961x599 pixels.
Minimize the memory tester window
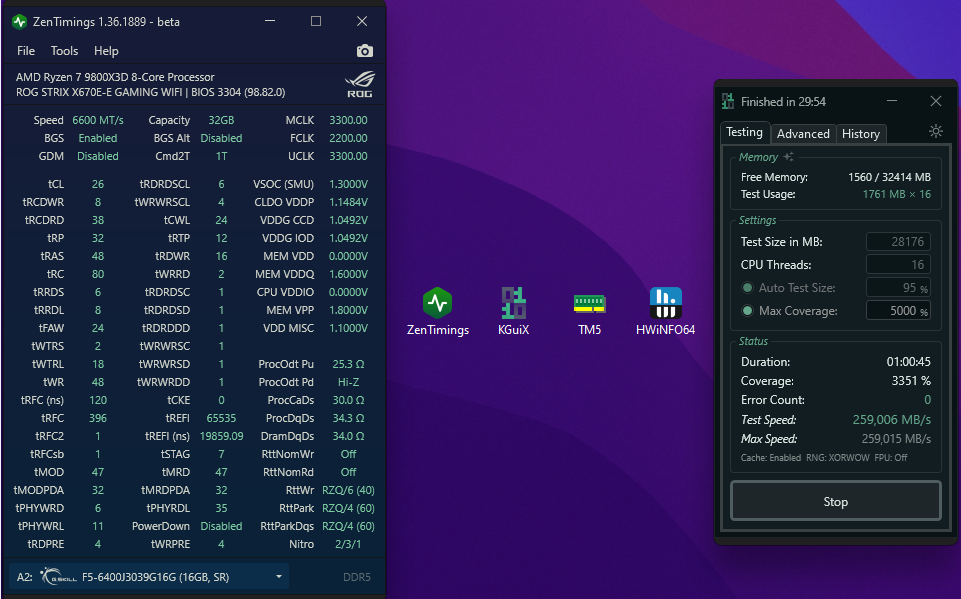[892, 101]
